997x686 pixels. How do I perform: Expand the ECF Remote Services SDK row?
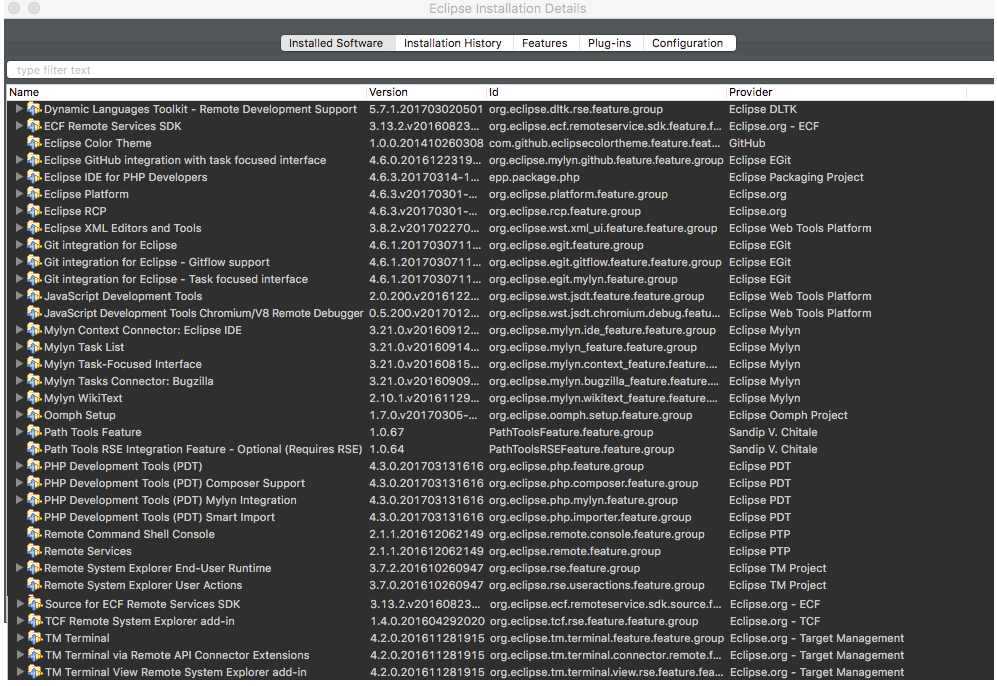19,126
